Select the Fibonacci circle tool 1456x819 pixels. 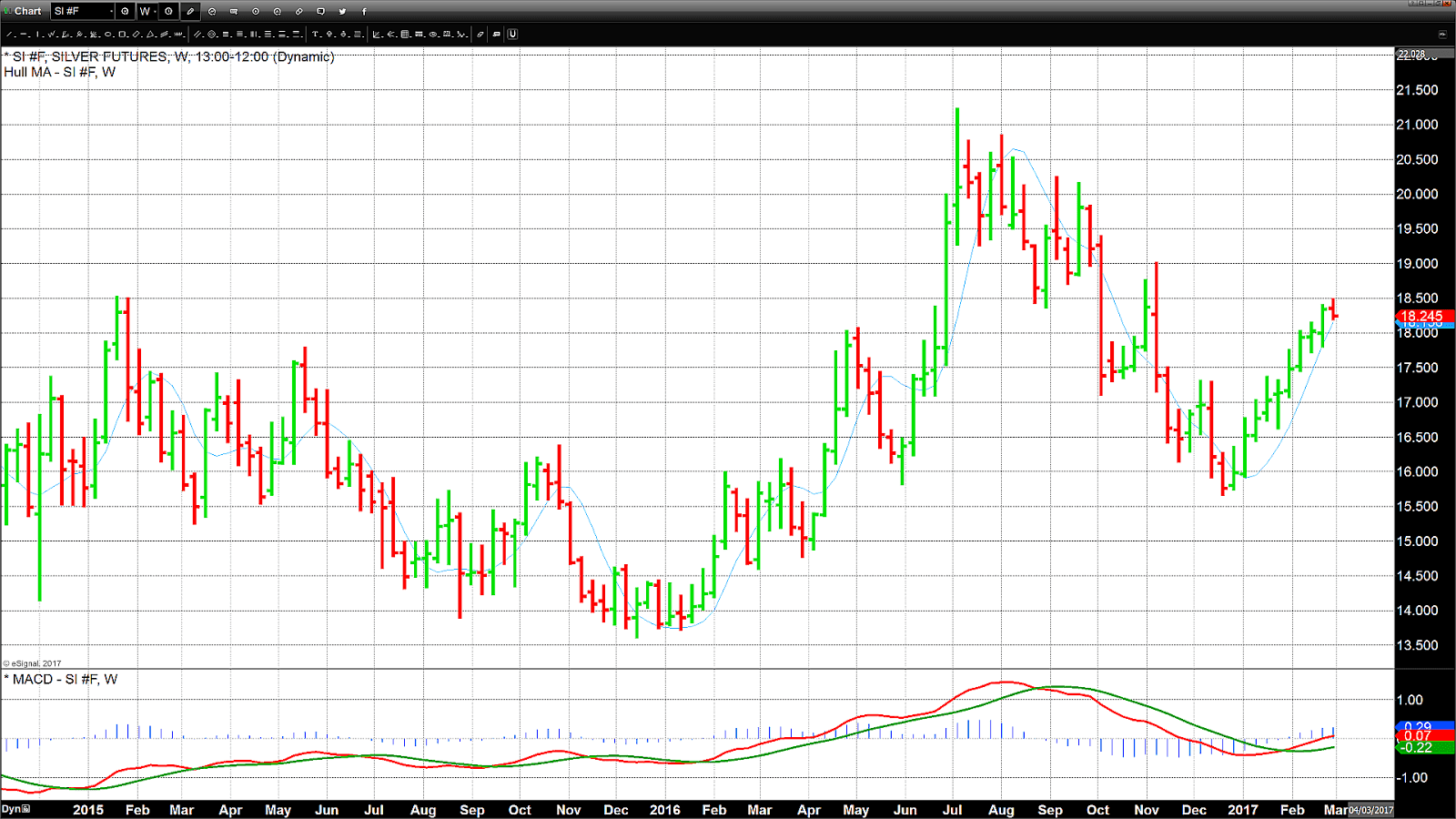coord(211,35)
